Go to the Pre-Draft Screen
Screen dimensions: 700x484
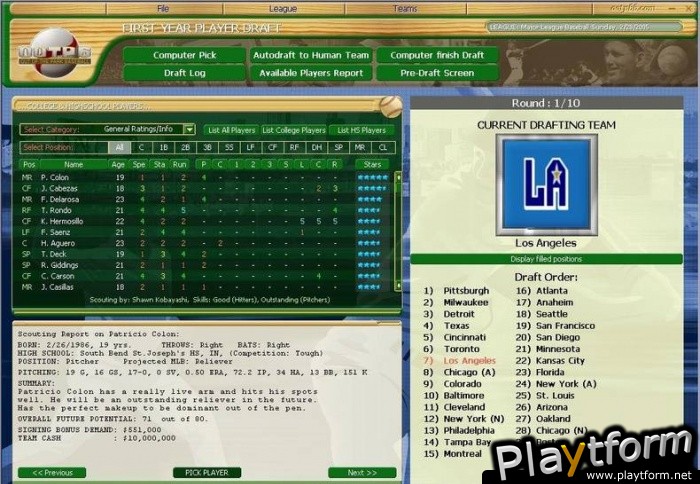[x=437, y=73]
